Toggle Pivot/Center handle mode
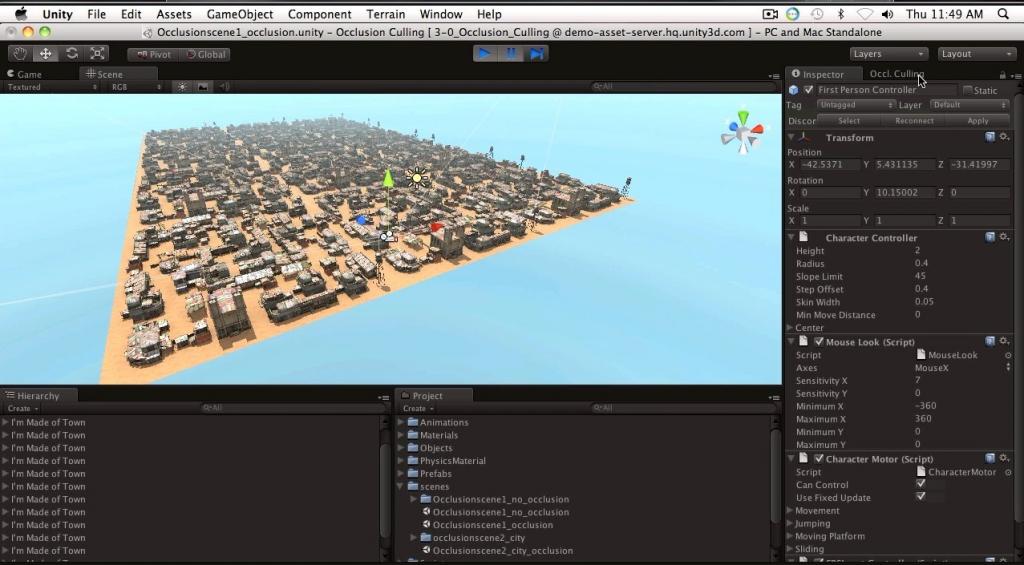The width and height of the screenshot is (1024, 565). click(x=153, y=54)
